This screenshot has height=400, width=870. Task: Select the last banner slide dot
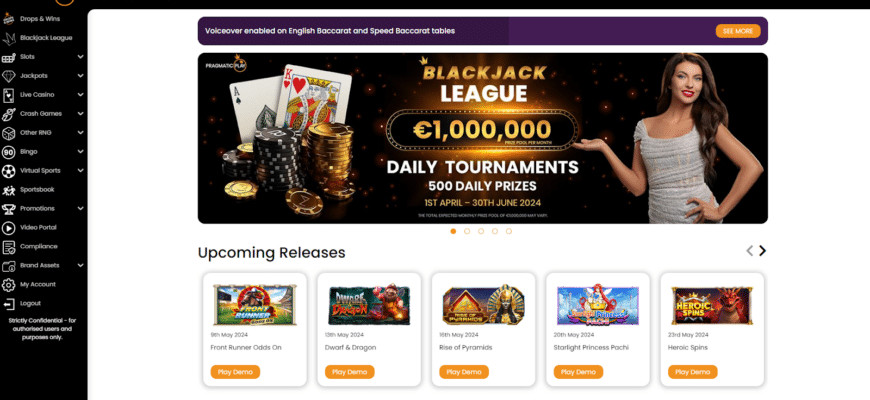point(509,231)
